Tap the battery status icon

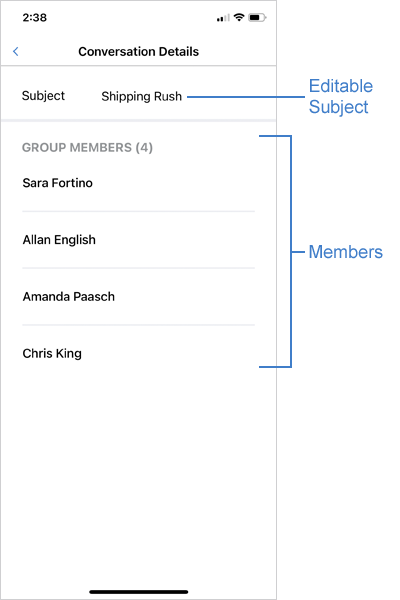(257, 17)
